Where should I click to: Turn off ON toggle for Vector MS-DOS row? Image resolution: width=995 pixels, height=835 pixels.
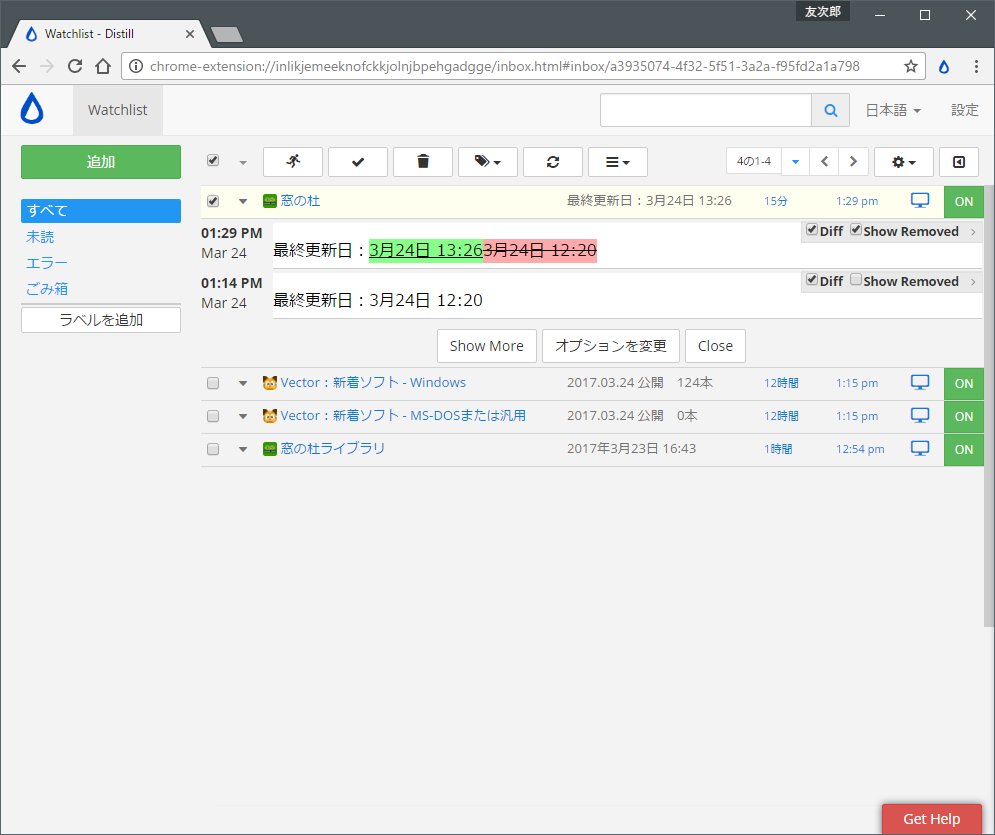pos(963,417)
